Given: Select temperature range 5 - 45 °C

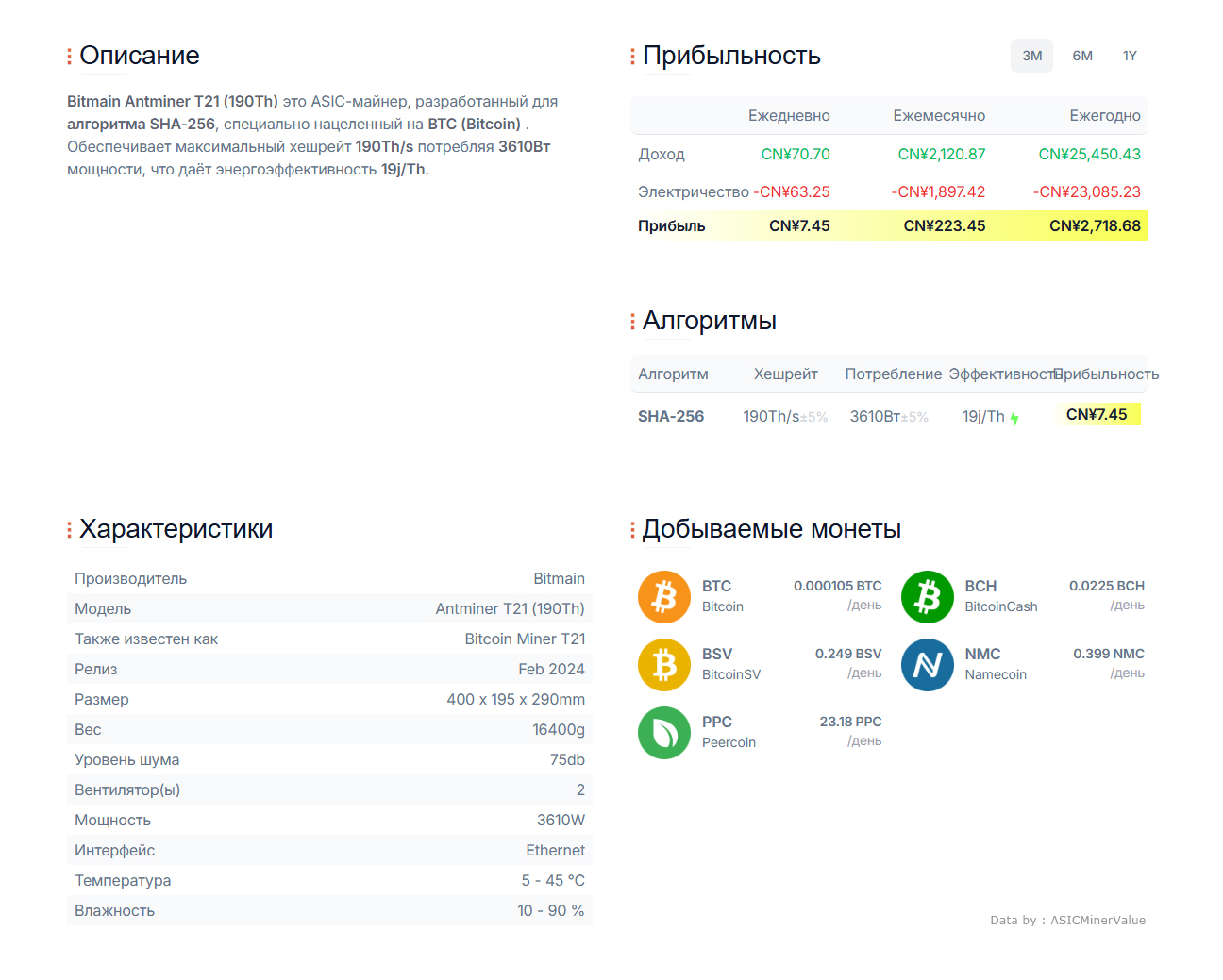Looking at the screenshot, I should coord(553,880).
